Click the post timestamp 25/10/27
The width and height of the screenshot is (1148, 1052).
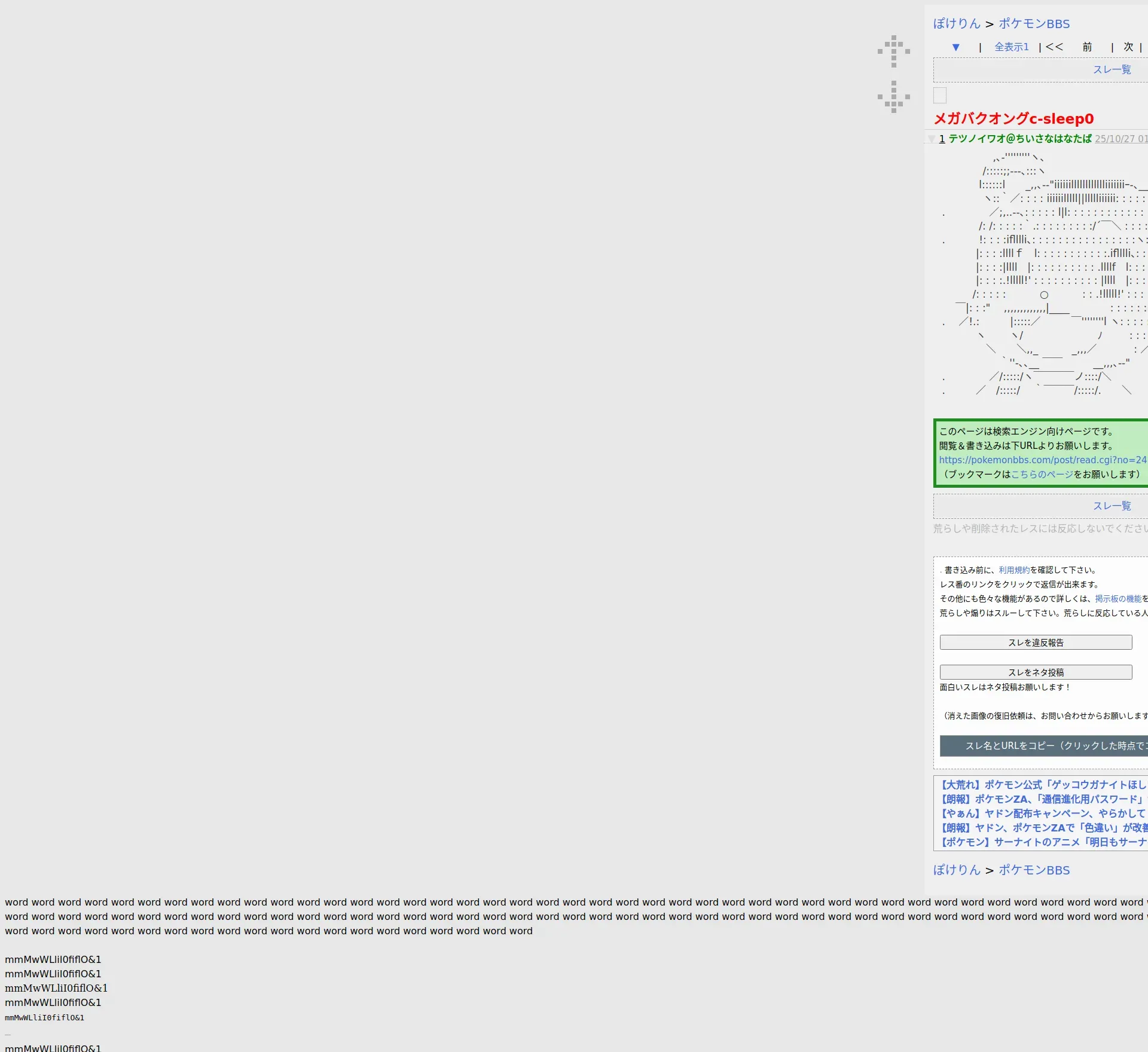click(x=1119, y=139)
